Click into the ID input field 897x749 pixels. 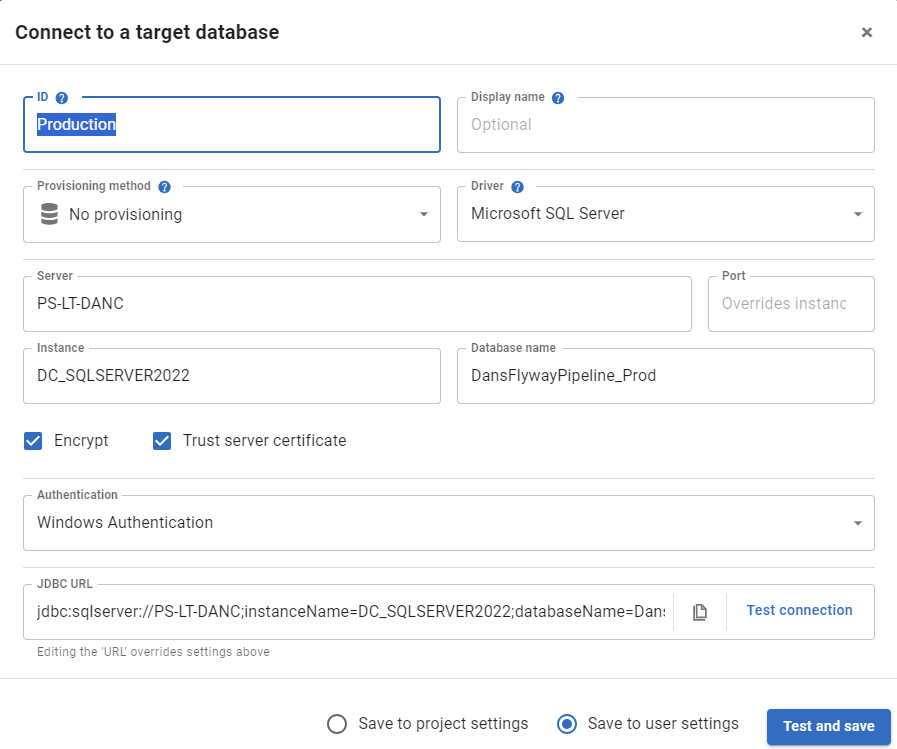click(x=232, y=125)
